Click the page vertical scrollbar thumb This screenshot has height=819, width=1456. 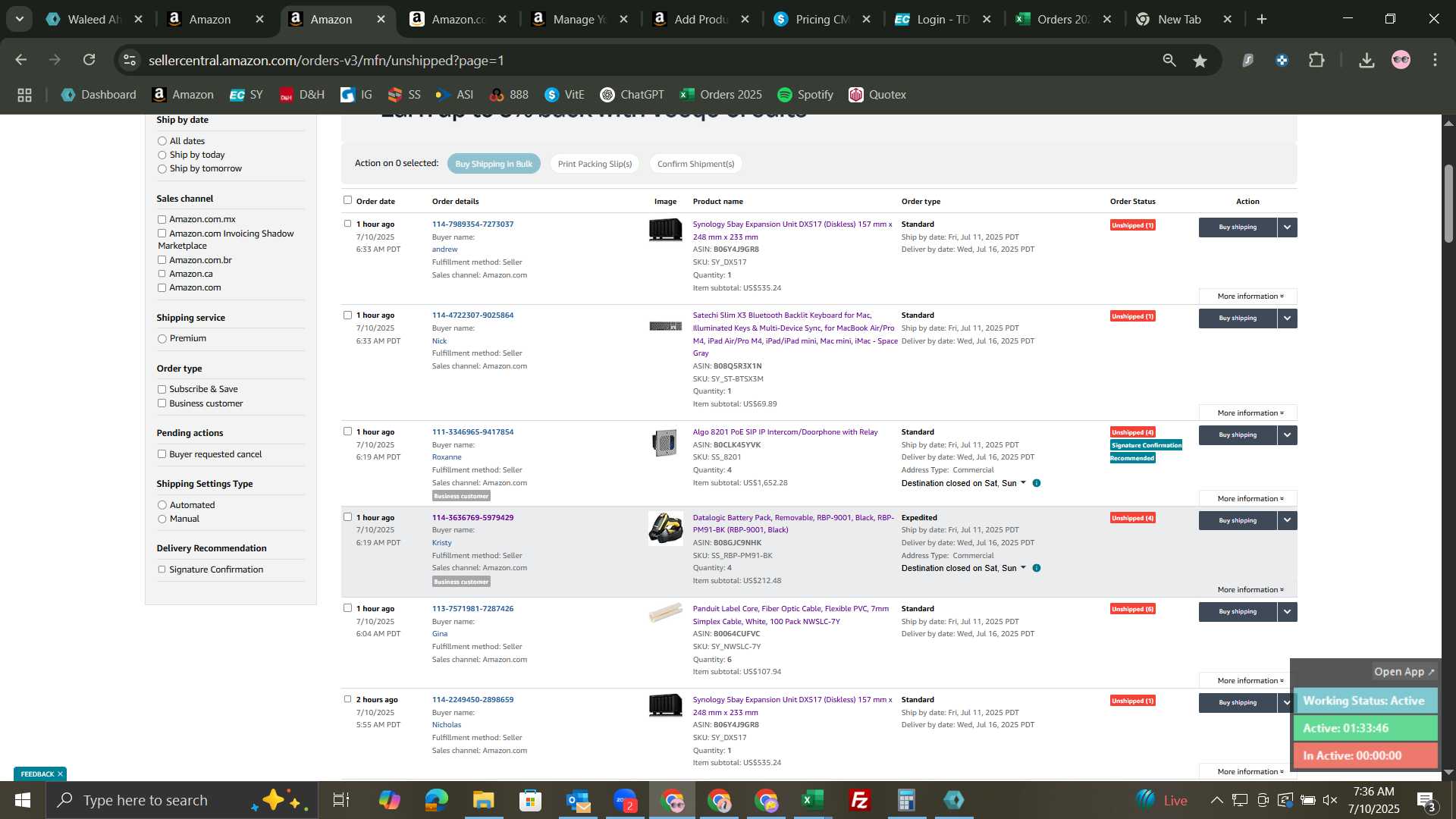coord(1448,203)
